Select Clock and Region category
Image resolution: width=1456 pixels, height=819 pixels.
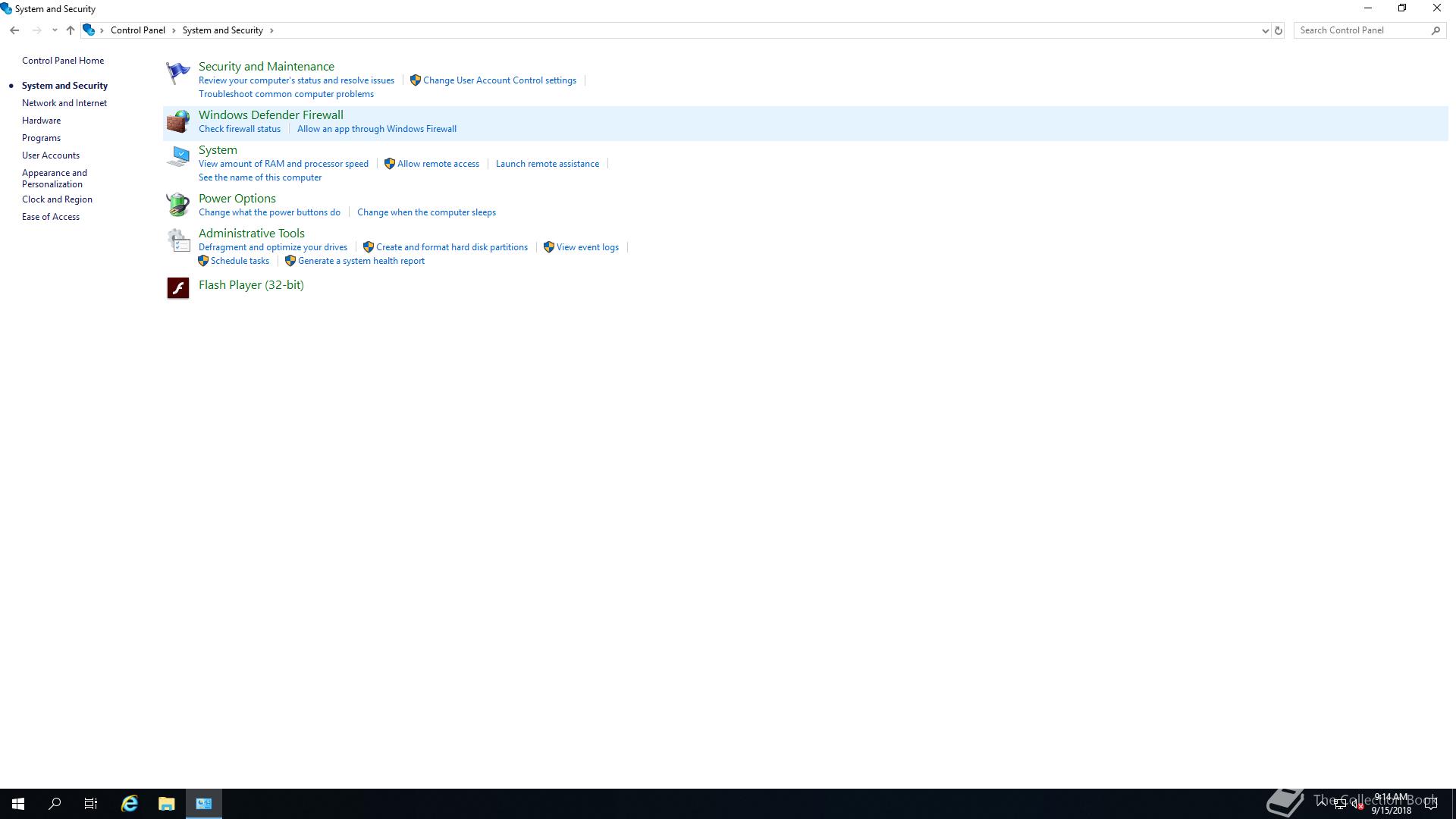pyautogui.click(x=57, y=199)
